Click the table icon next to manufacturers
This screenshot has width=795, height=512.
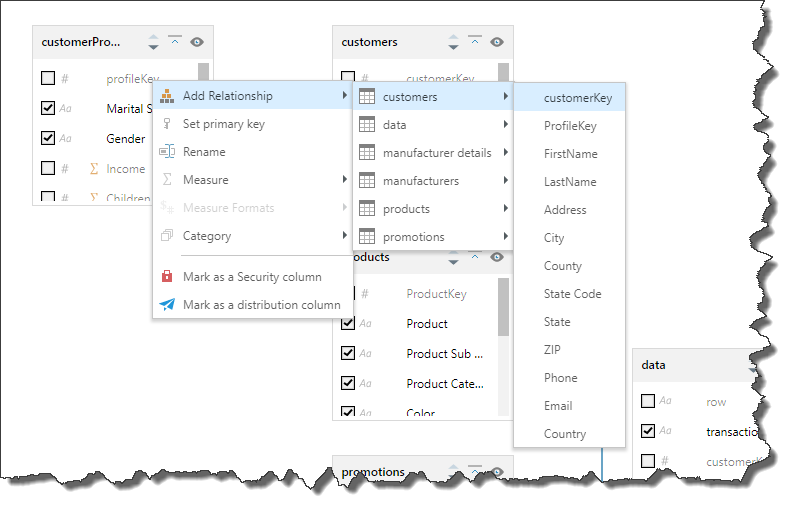367,181
